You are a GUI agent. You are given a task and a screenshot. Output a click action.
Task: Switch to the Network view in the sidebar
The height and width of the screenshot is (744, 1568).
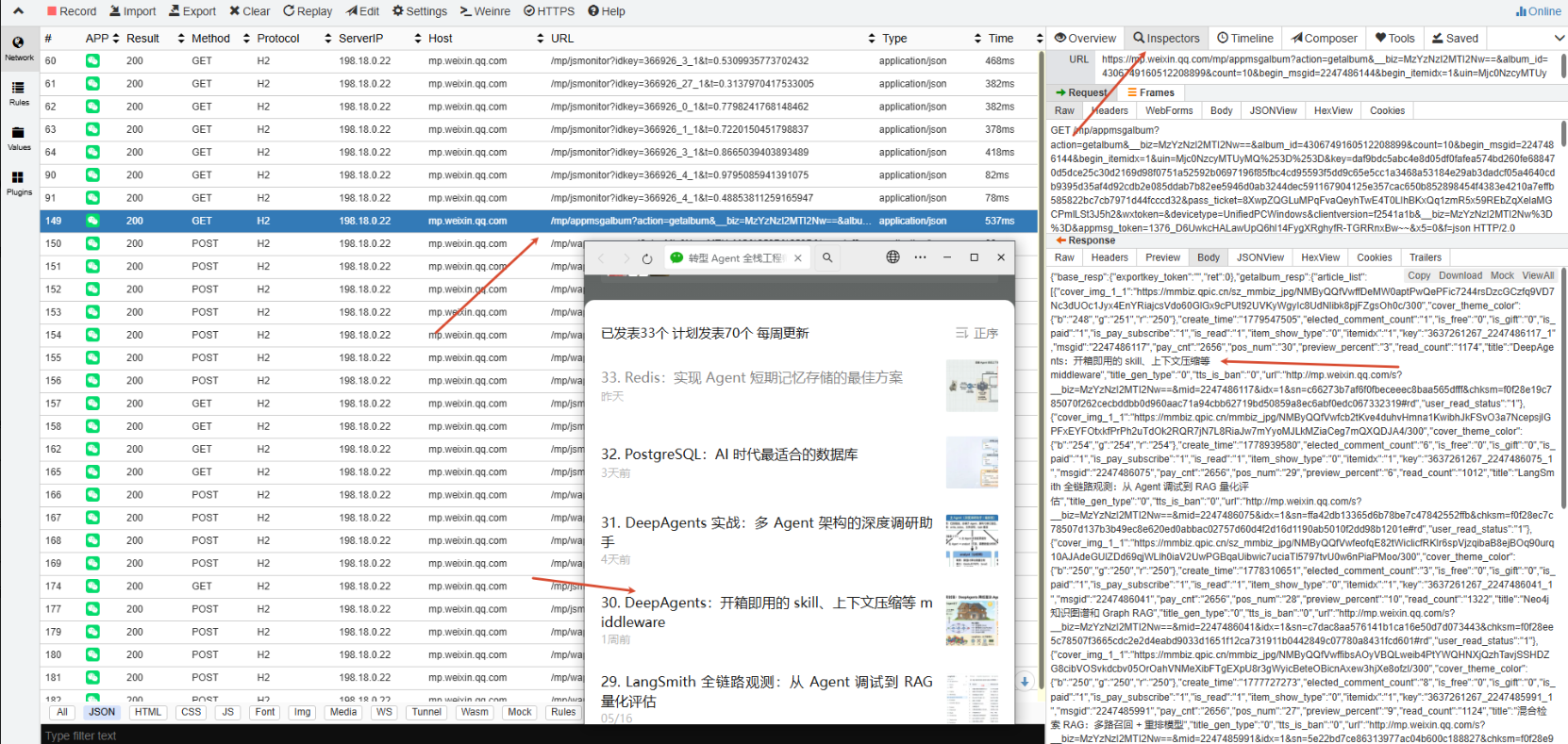tap(19, 48)
